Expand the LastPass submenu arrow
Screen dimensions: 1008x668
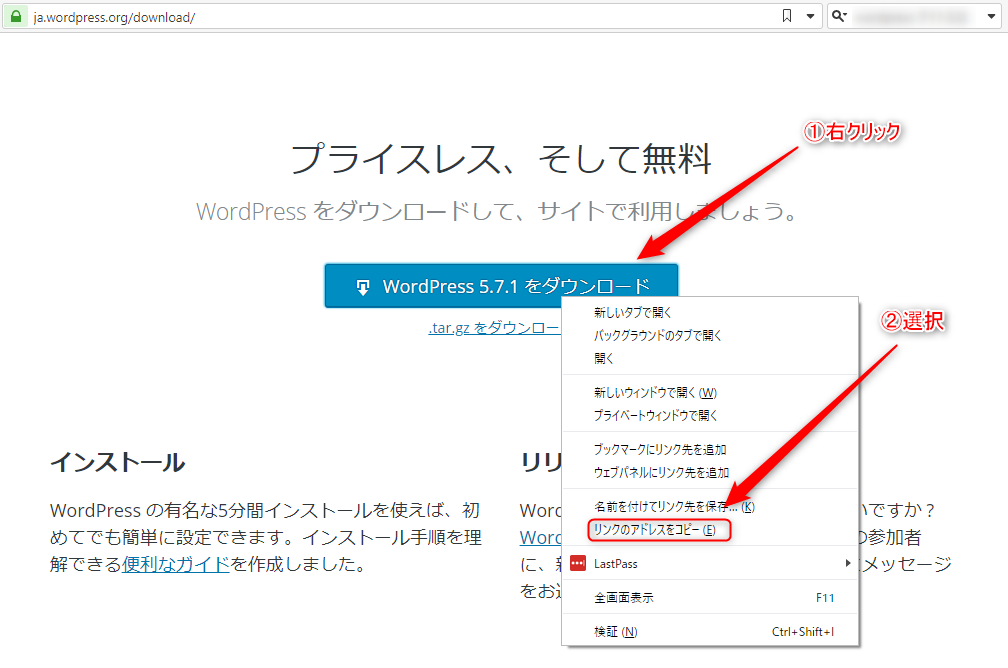[848, 564]
